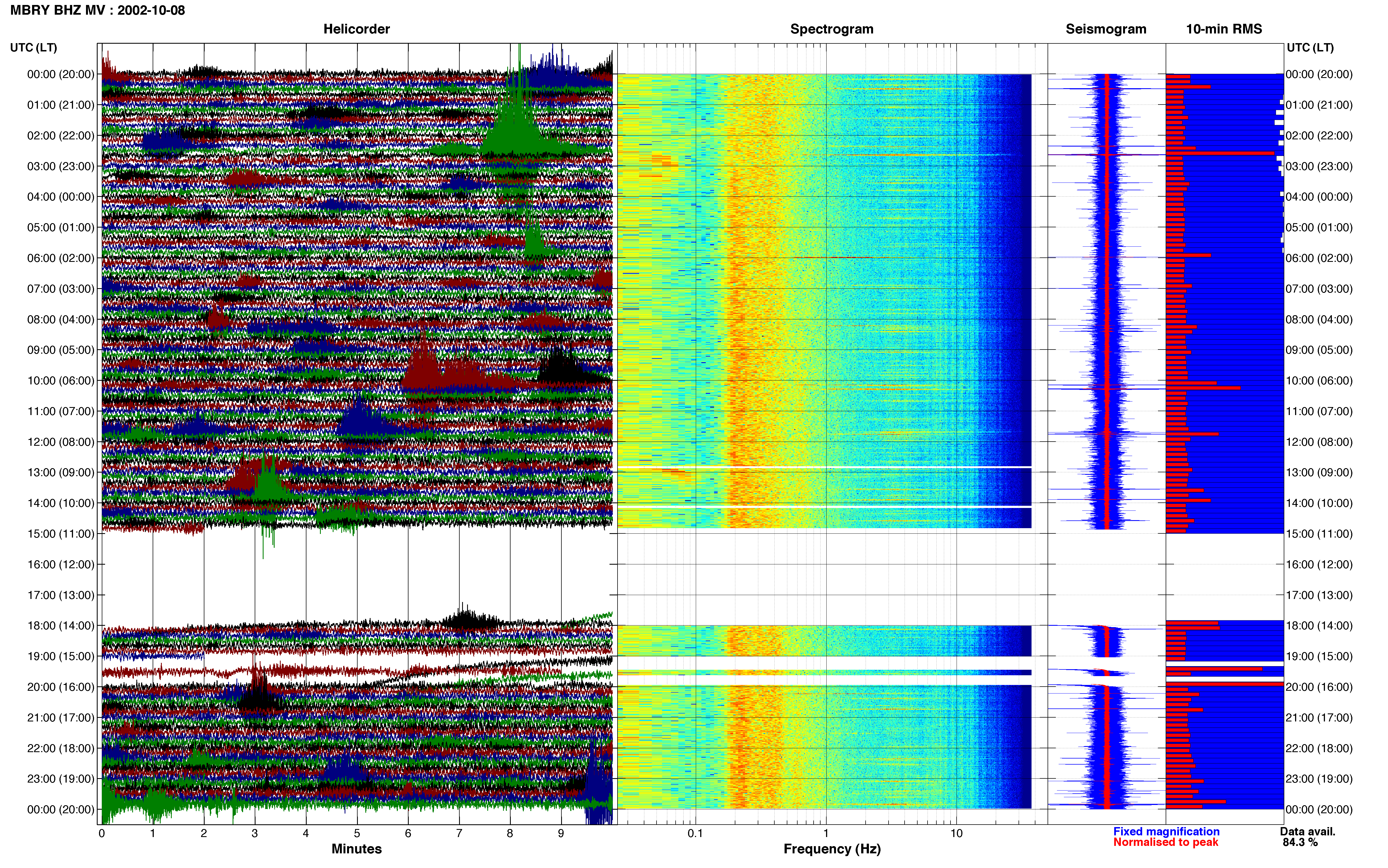Click 20:00 (16:00) on the RMS time axis
Screen dimensions: 1388x868
pos(1319,687)
